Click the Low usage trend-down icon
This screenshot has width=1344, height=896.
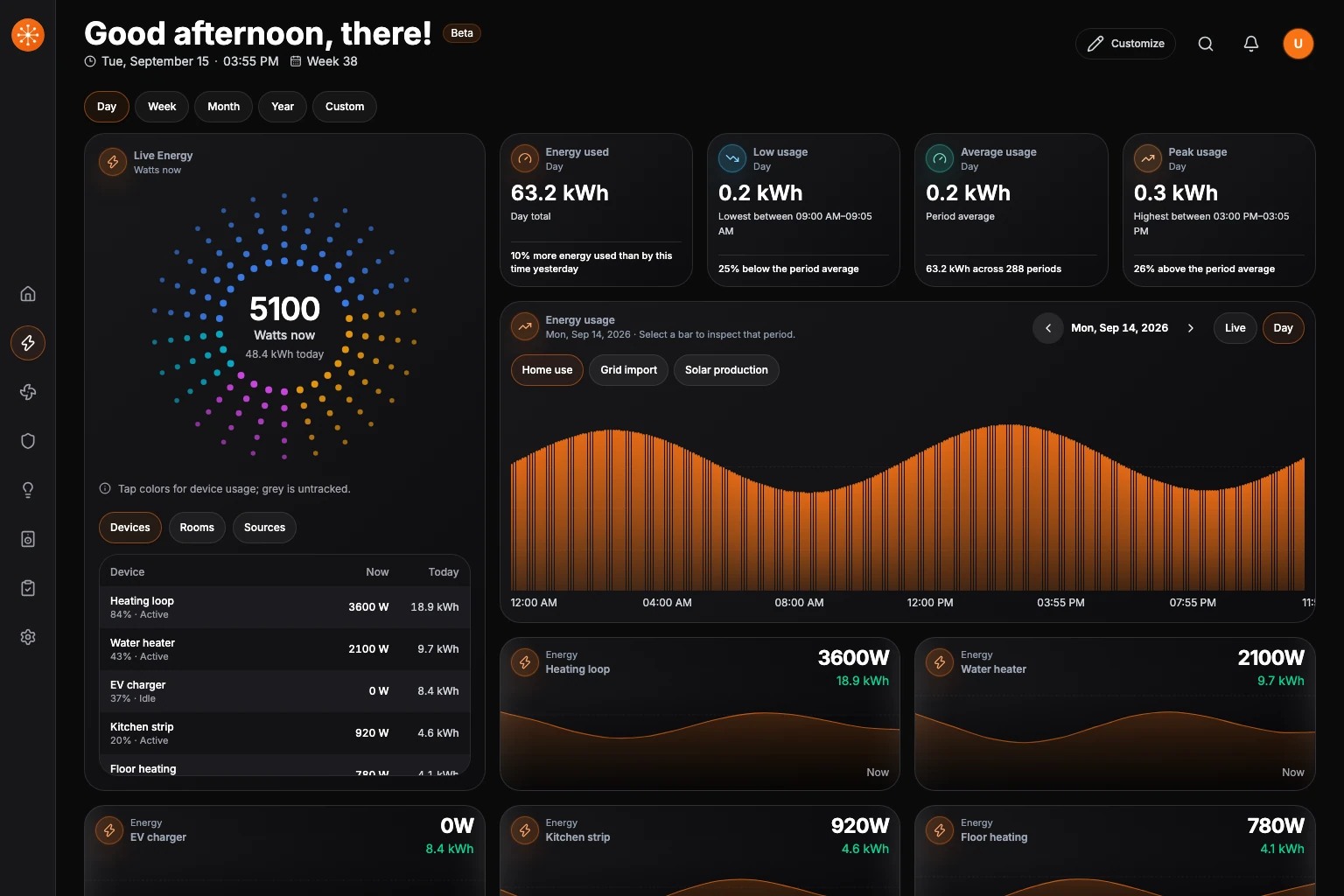[732, 158]
